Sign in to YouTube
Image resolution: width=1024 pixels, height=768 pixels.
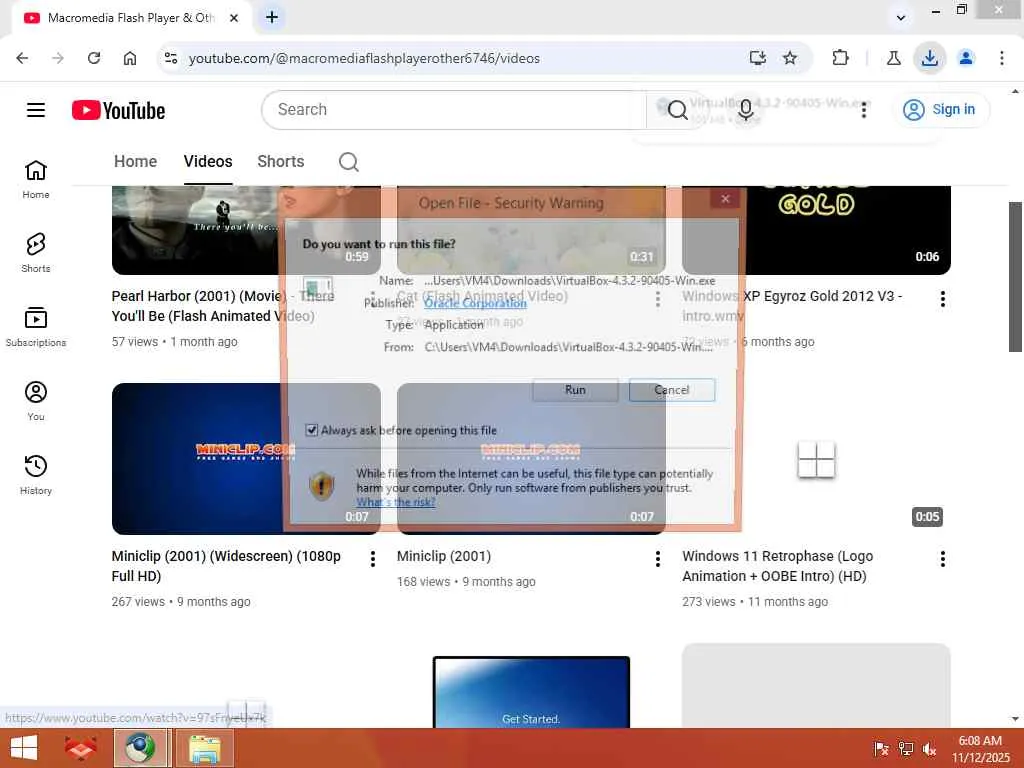[x=940, y=110]
